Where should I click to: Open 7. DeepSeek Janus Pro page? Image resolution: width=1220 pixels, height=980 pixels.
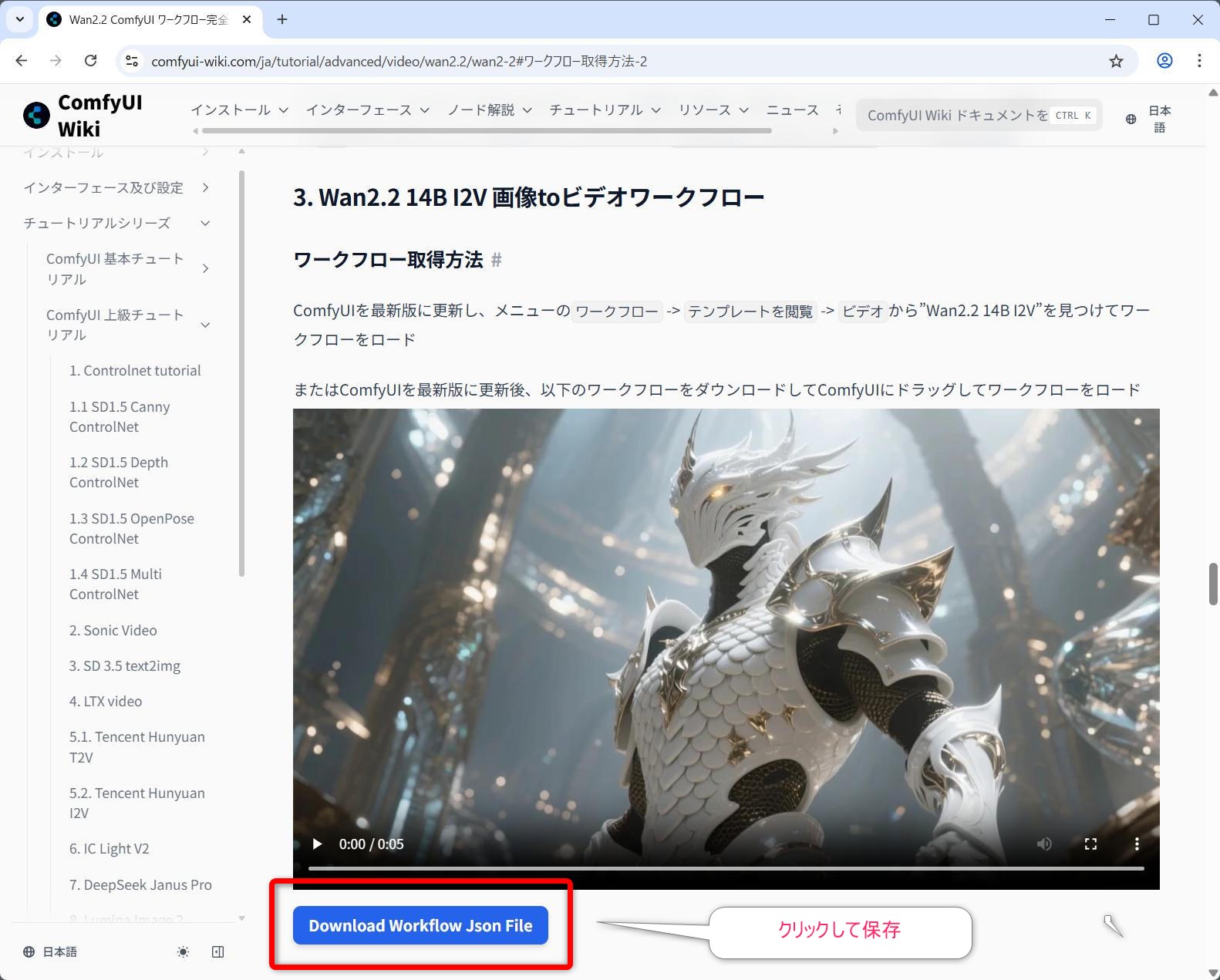click(140, 885)
